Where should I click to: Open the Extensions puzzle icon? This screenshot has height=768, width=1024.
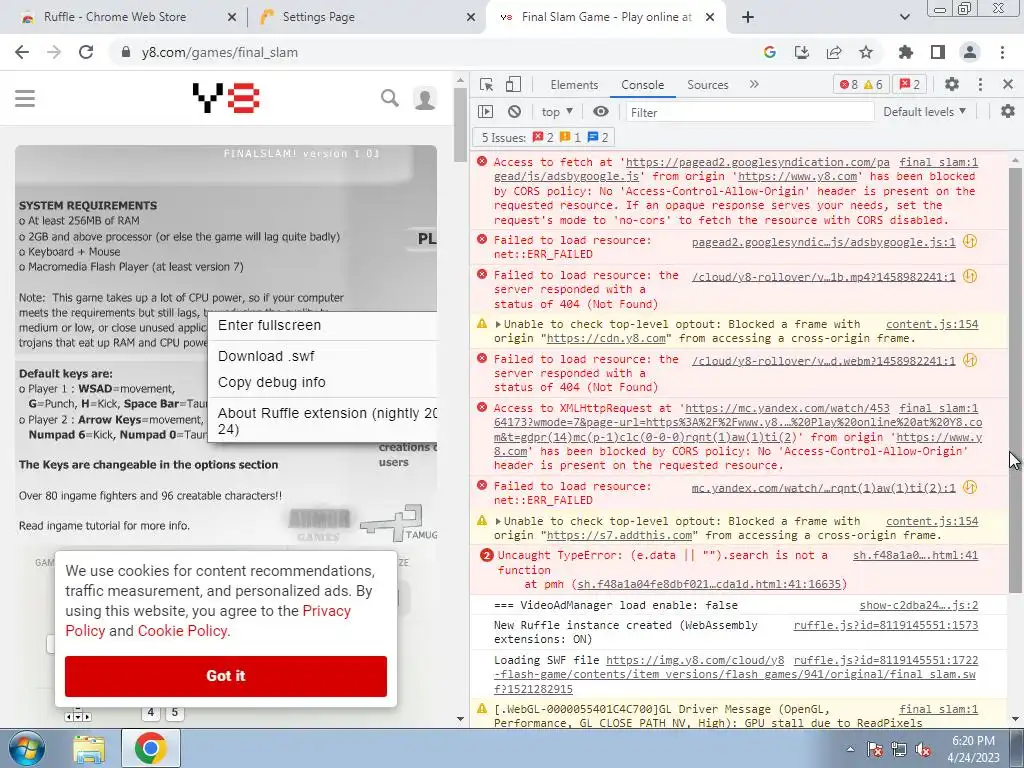click(x=905, y=52)
